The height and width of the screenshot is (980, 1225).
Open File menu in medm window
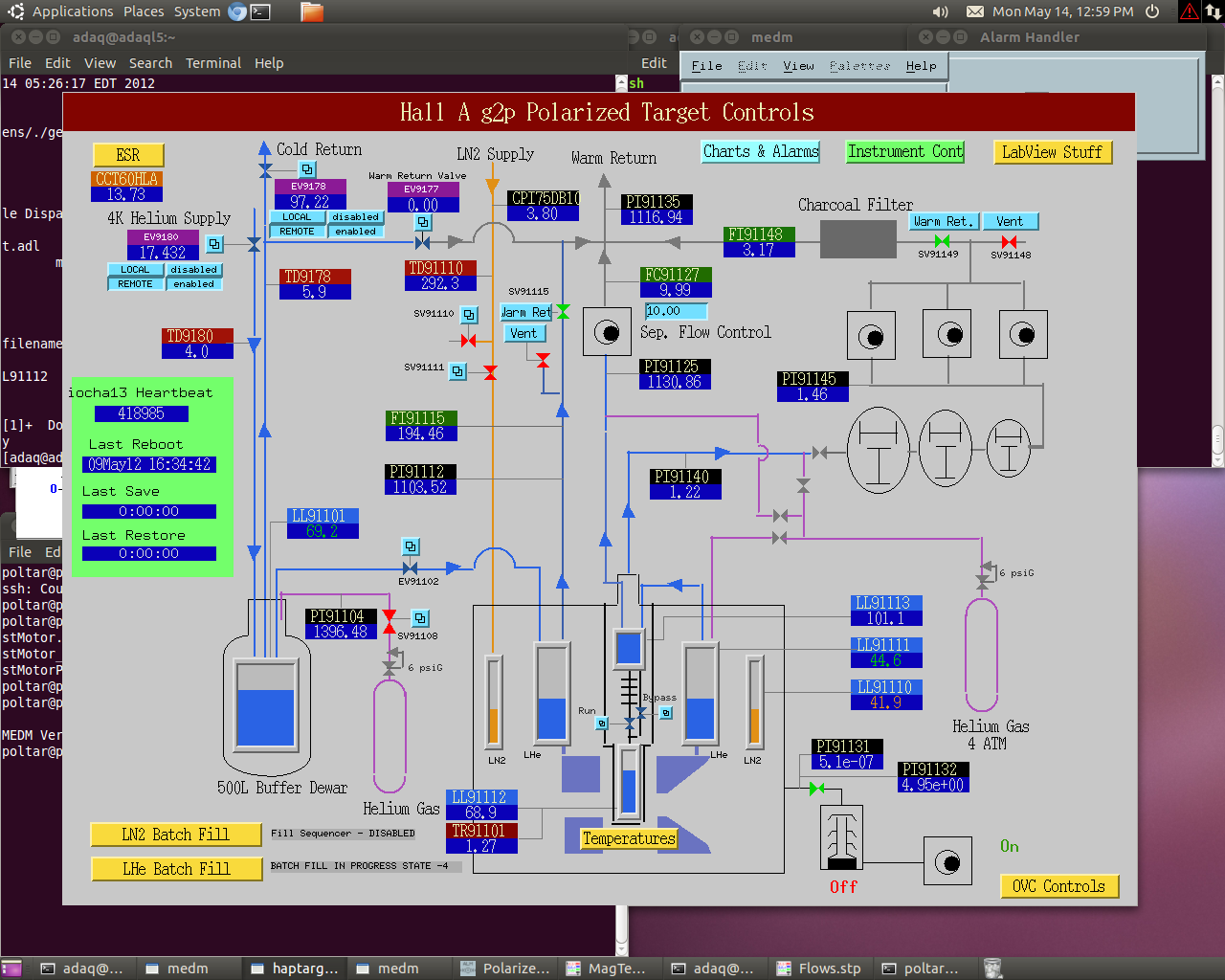point(707,66)
